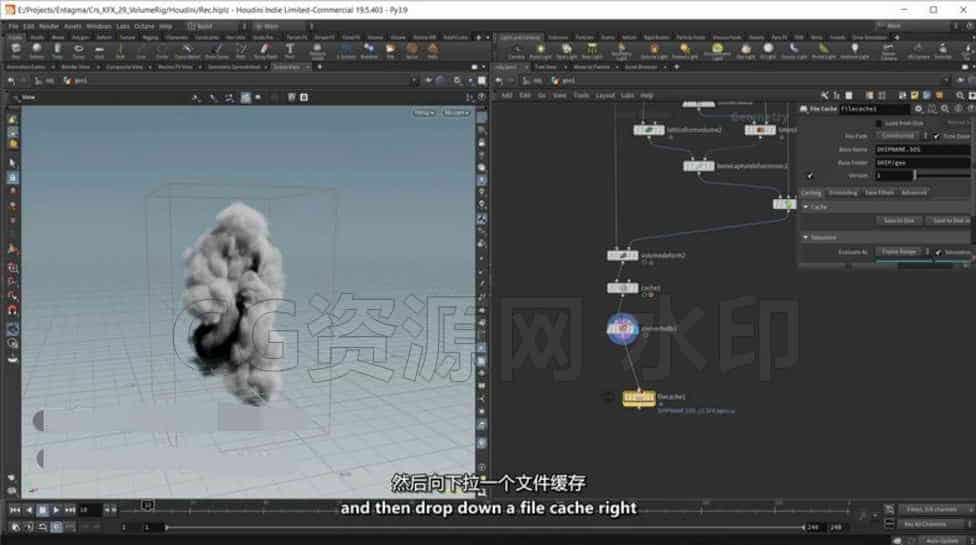
Task: Click the network editor find magnifier icon
Action: click(x=960, y=95)
